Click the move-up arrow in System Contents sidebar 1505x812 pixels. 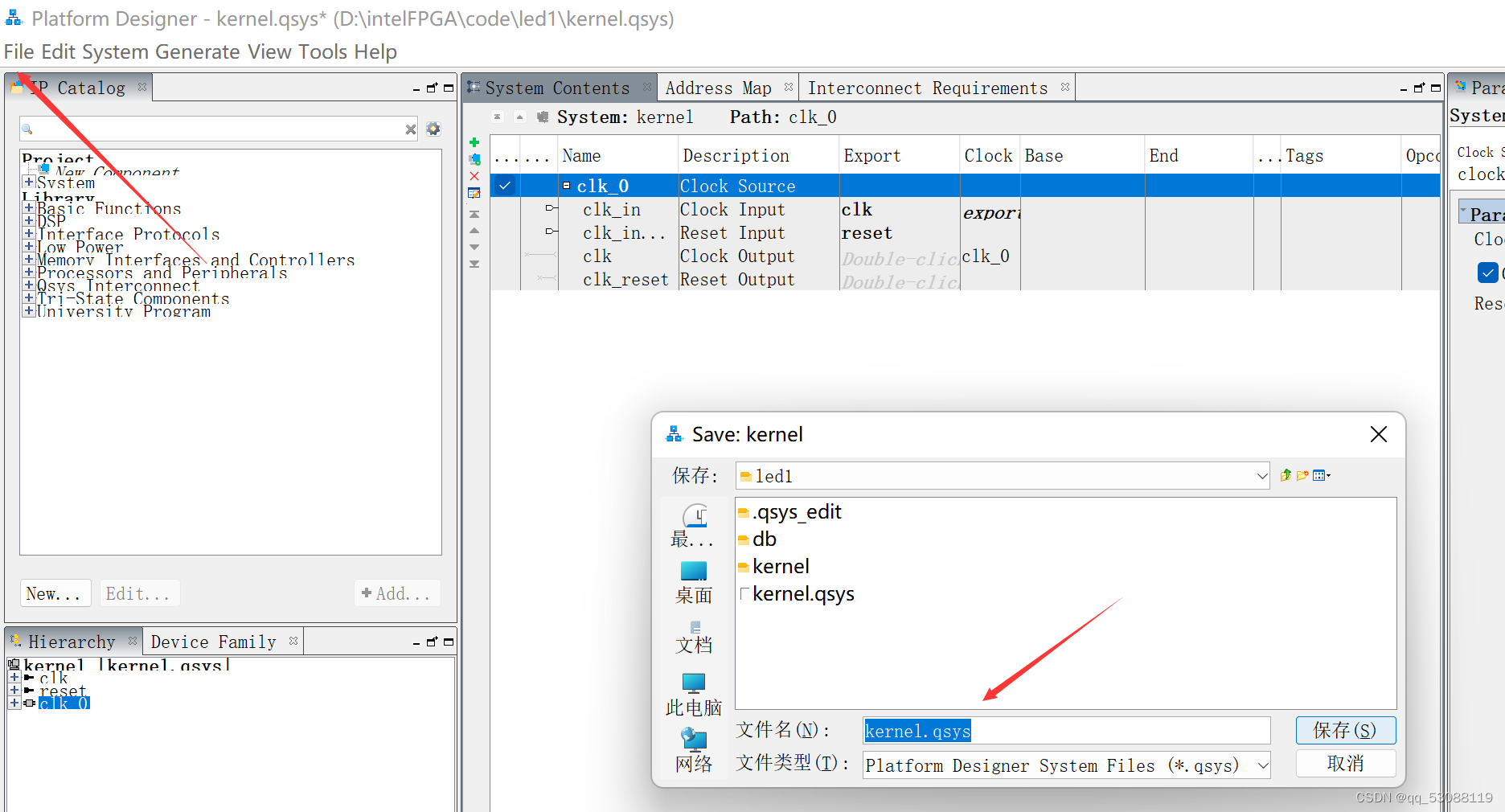(474, 231)
